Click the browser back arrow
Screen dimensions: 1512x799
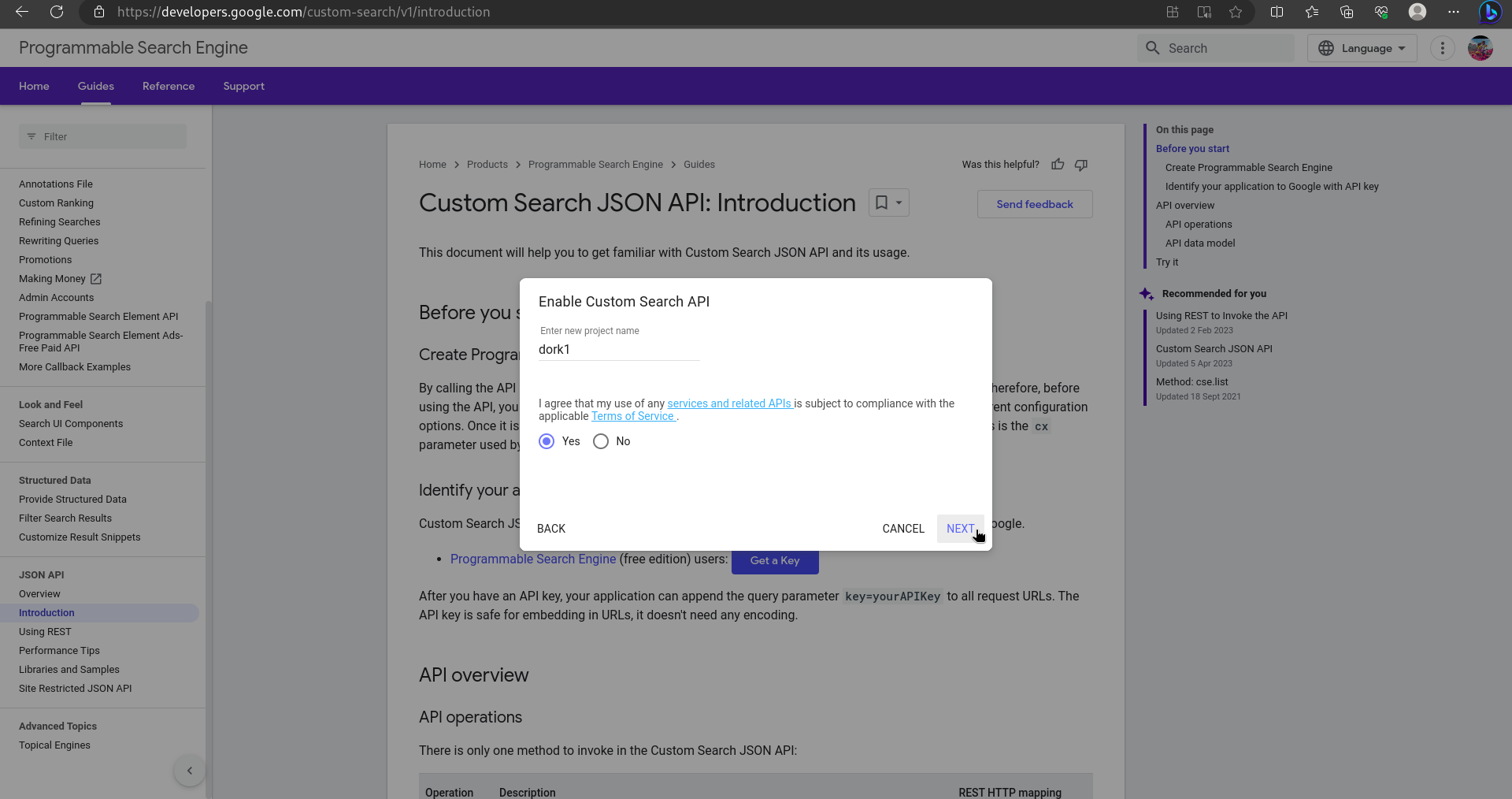coord(22,12)
